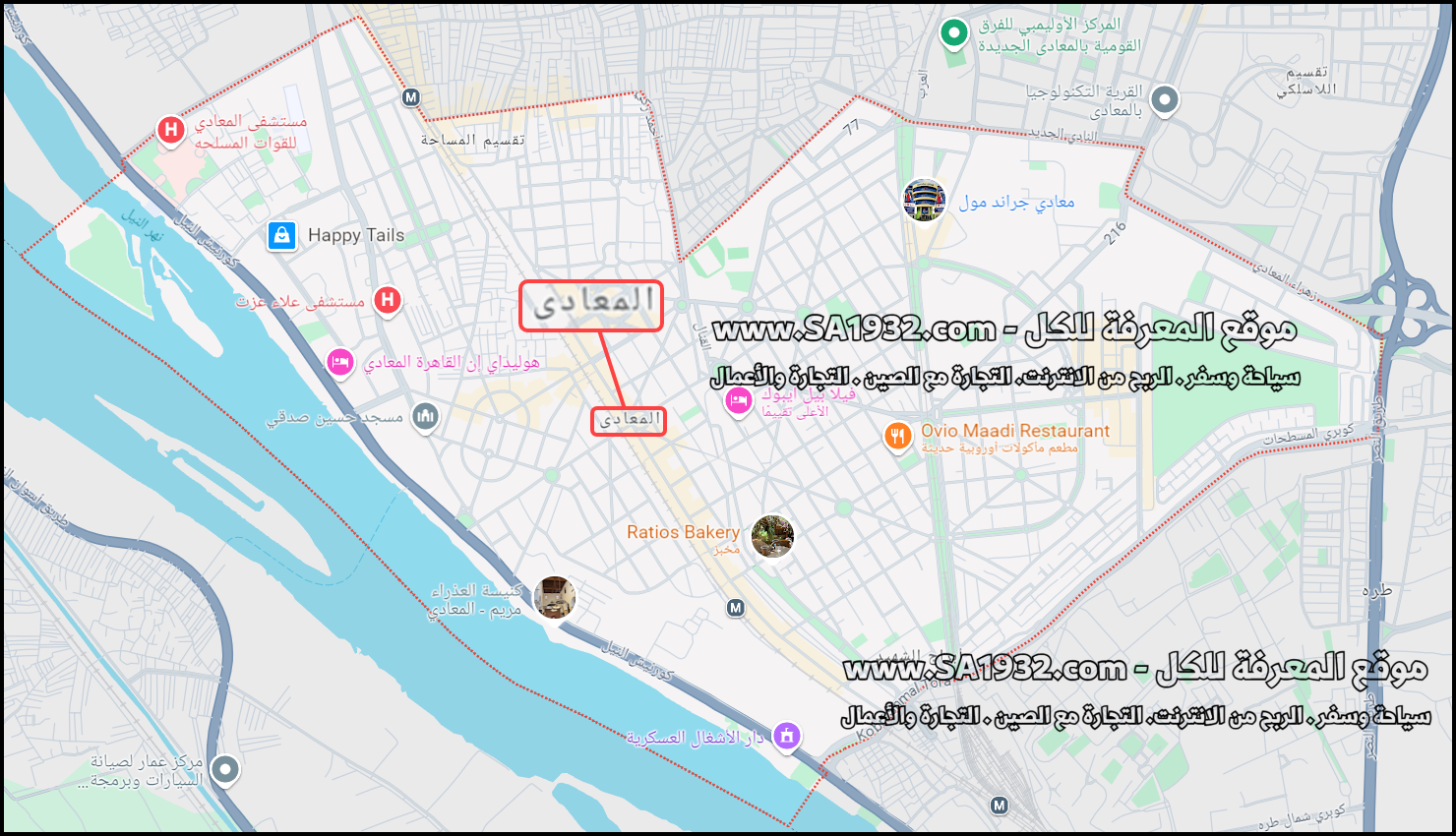Viewport: 1456px width, 836px height.
Task: Click the كنيسة العذراء مريم label
Action: 476,600
